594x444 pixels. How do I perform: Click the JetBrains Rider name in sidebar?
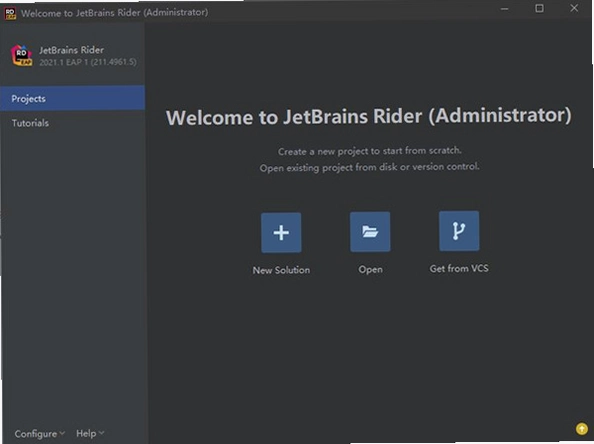[x=72, y=50]
